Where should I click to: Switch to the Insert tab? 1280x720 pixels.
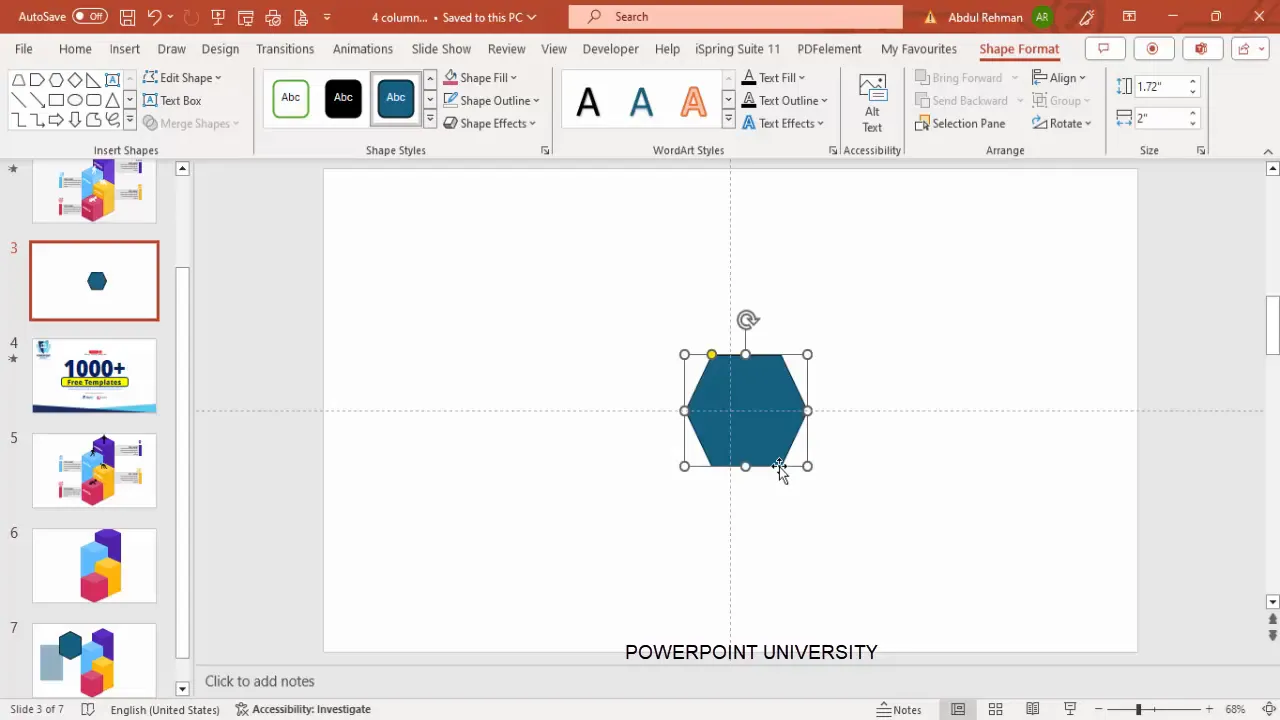(124, 49)
